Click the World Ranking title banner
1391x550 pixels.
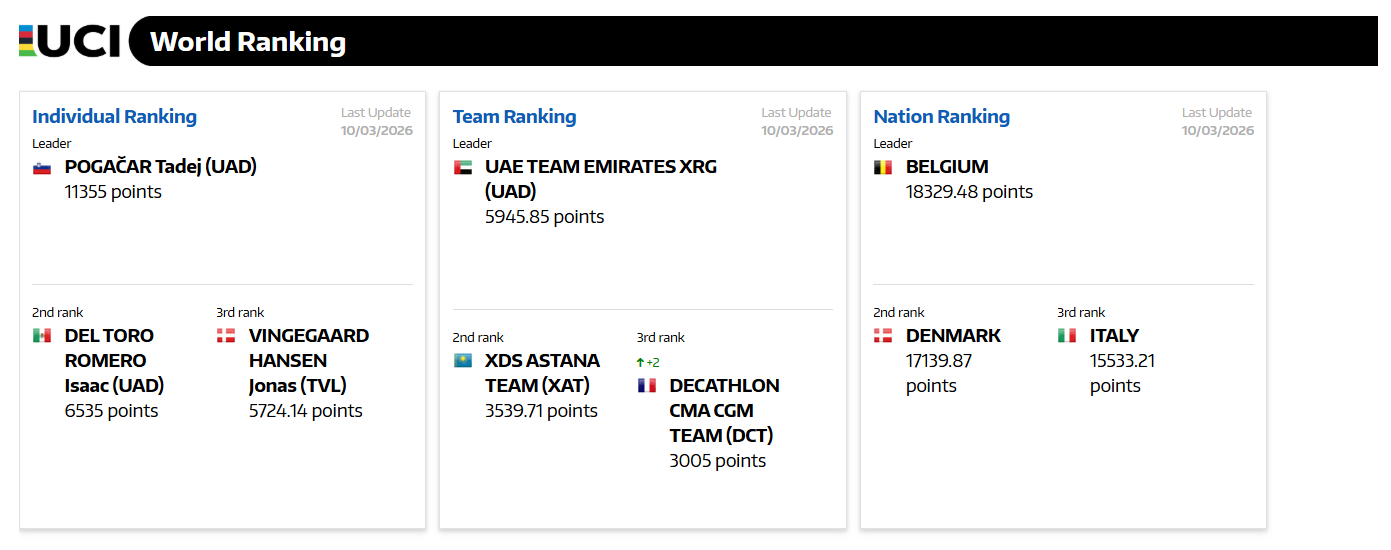click(248, 42)
